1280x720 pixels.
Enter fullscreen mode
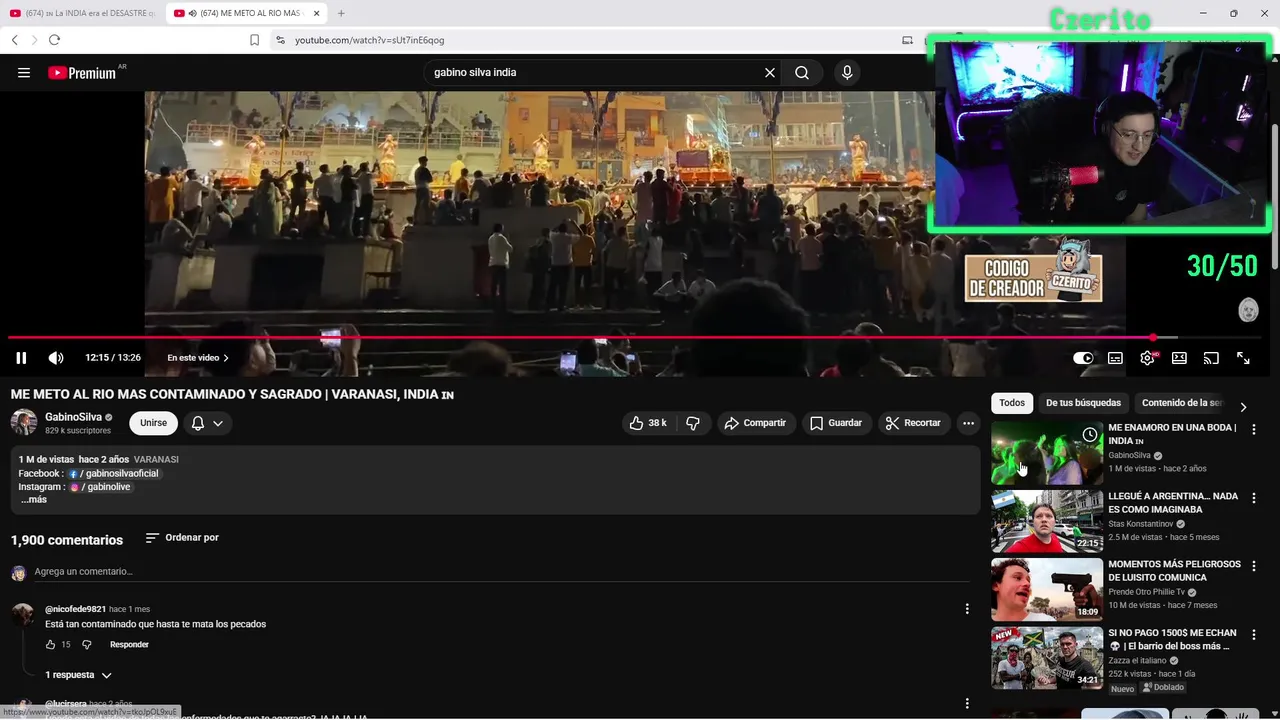[x=1243, y=358]
